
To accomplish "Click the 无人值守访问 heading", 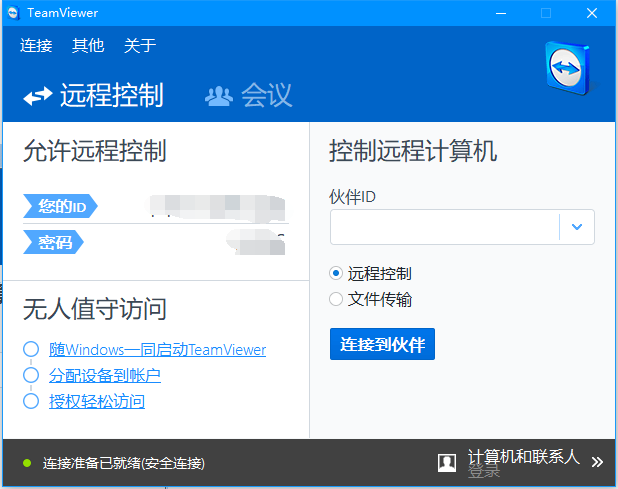I will click(95, 309).
